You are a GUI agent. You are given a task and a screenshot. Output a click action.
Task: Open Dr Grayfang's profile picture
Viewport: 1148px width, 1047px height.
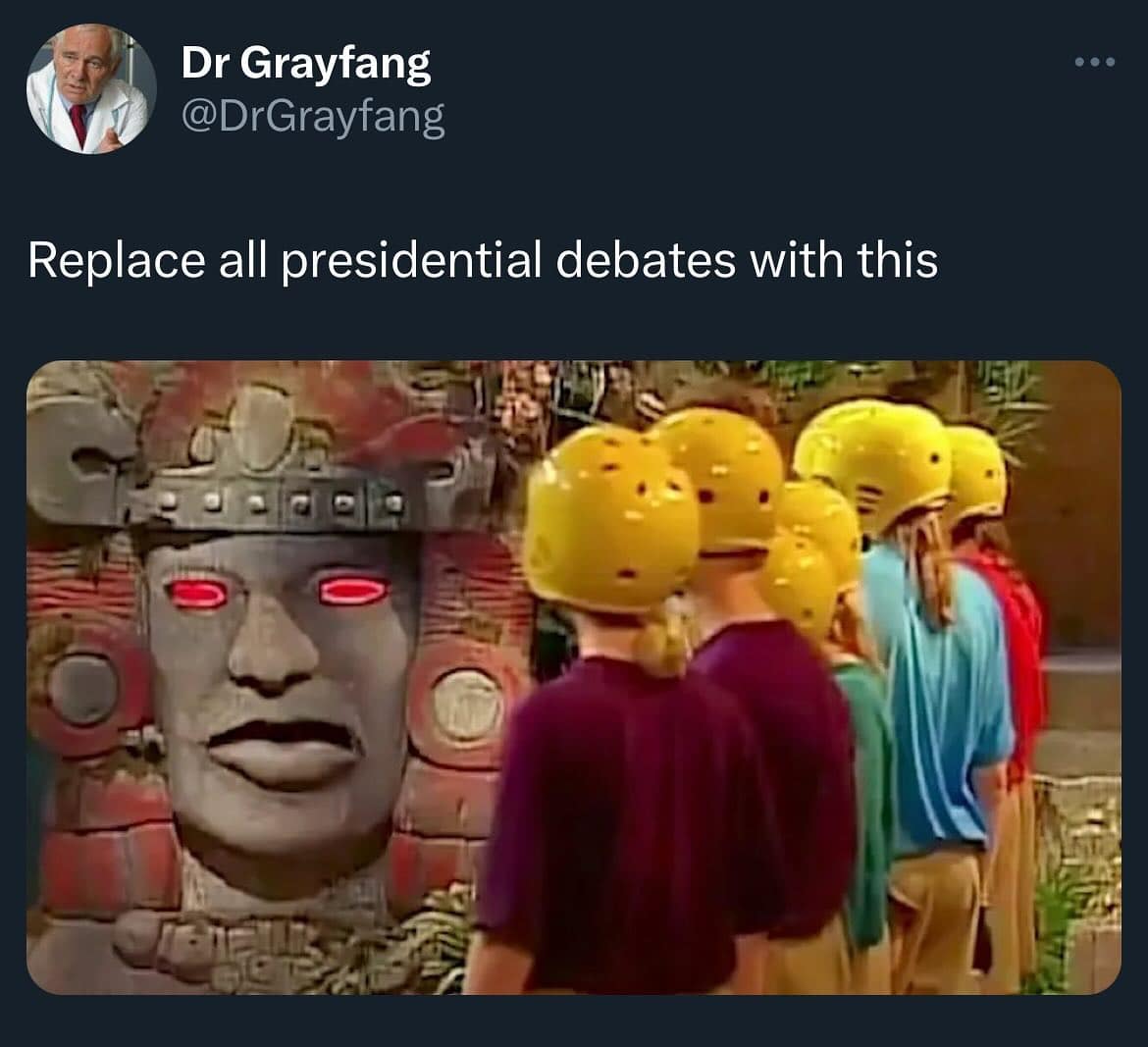click(91, 88)
